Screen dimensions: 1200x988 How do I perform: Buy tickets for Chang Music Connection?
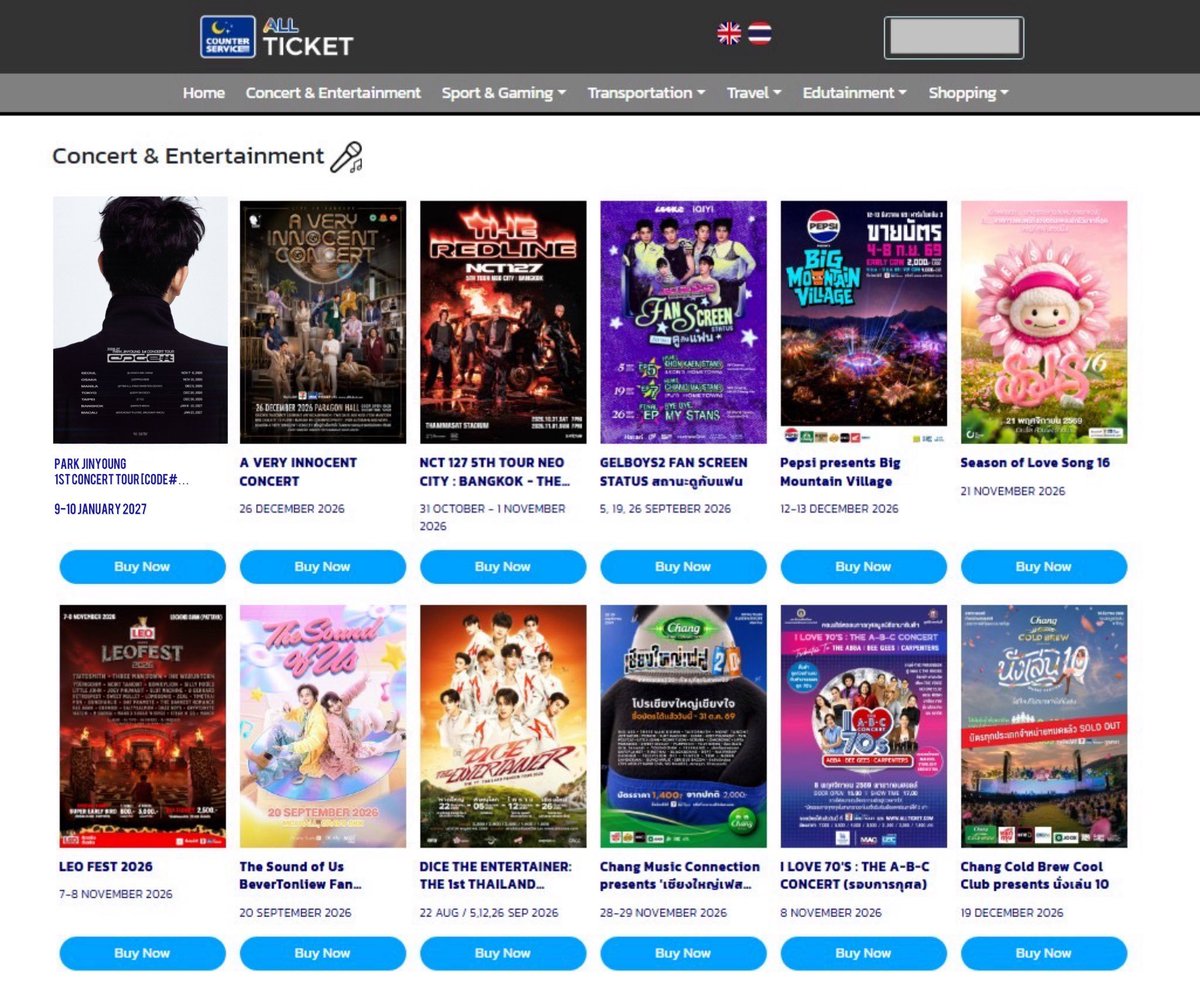coord(683,954)
